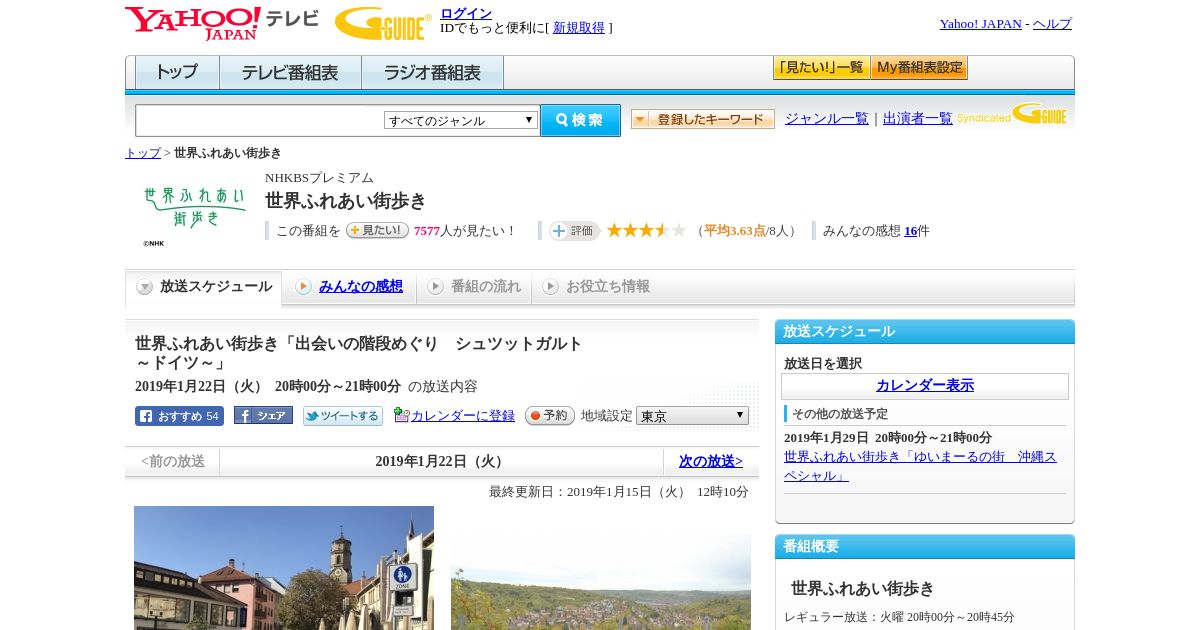Click the 2019年1月29日 20時00分～21時00分 schedule text
1200x630 pixels.
click(888, 438)
